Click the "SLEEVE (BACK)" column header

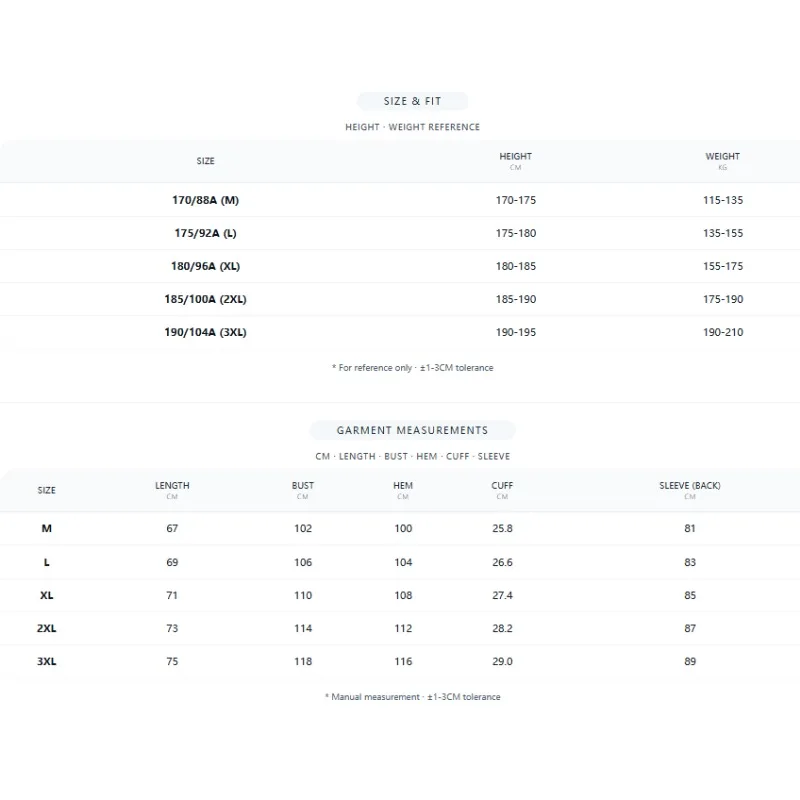[x=690, y=486]
